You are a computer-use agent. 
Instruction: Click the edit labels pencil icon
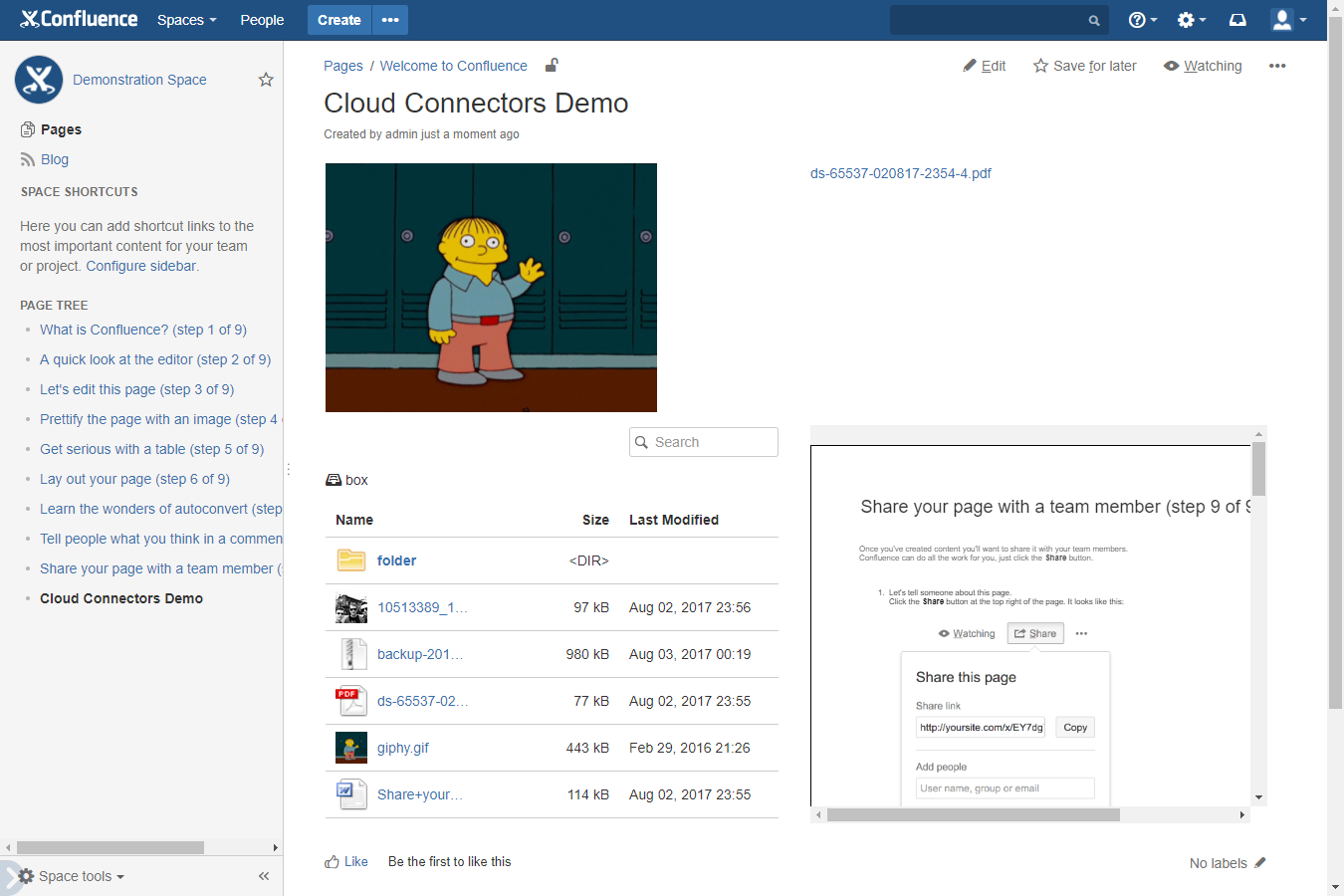(1260, 862)
